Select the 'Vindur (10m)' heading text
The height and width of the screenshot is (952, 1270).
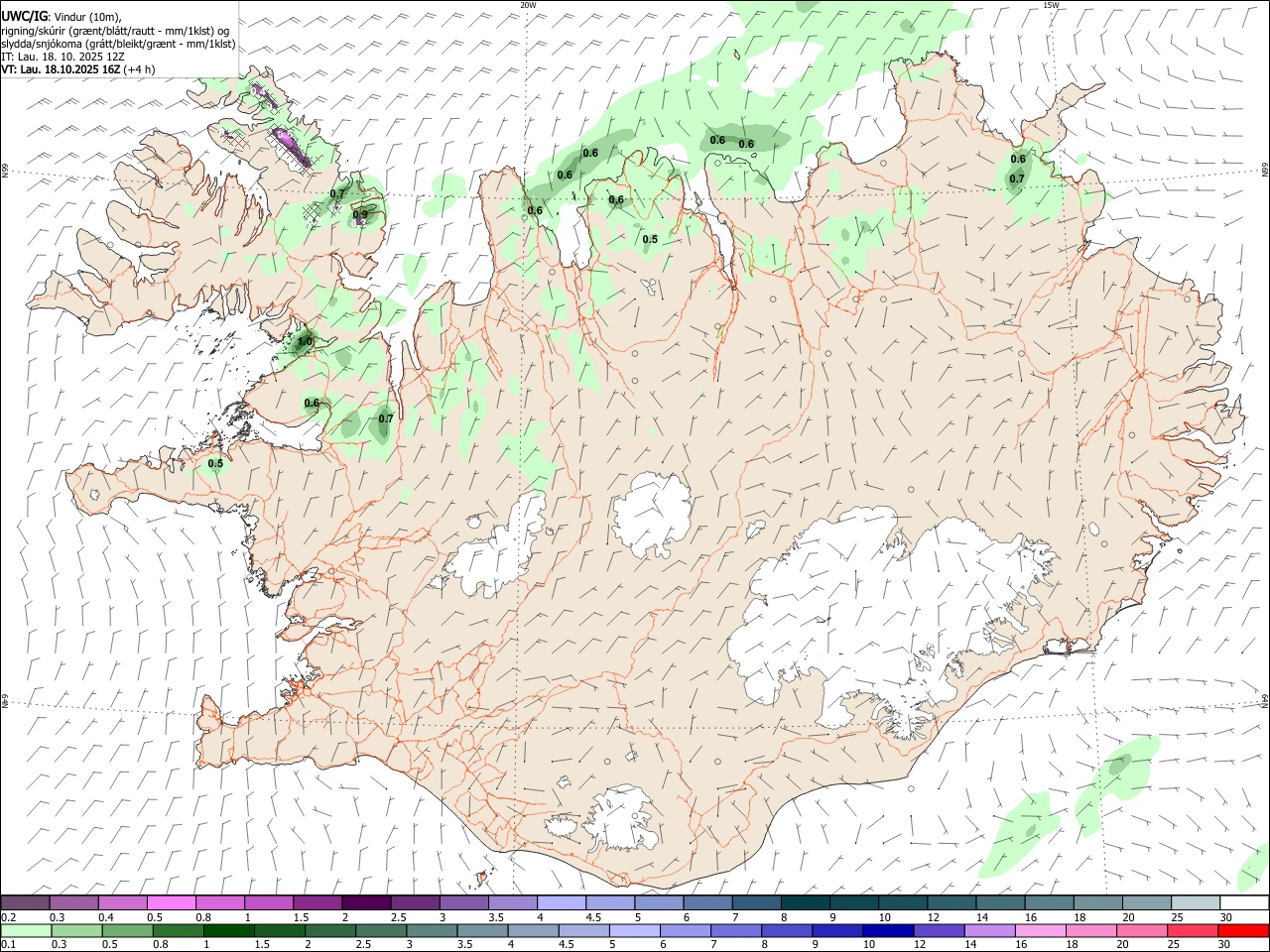(x=86, y=17)
